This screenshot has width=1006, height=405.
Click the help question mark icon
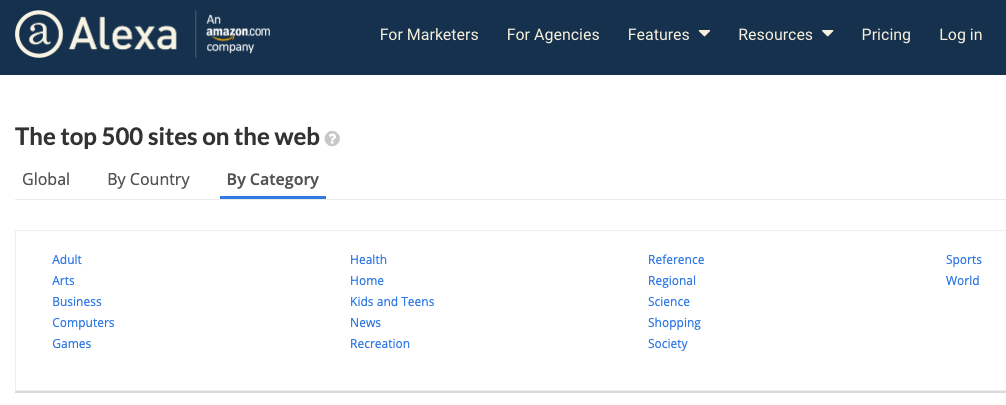point(332,138)
